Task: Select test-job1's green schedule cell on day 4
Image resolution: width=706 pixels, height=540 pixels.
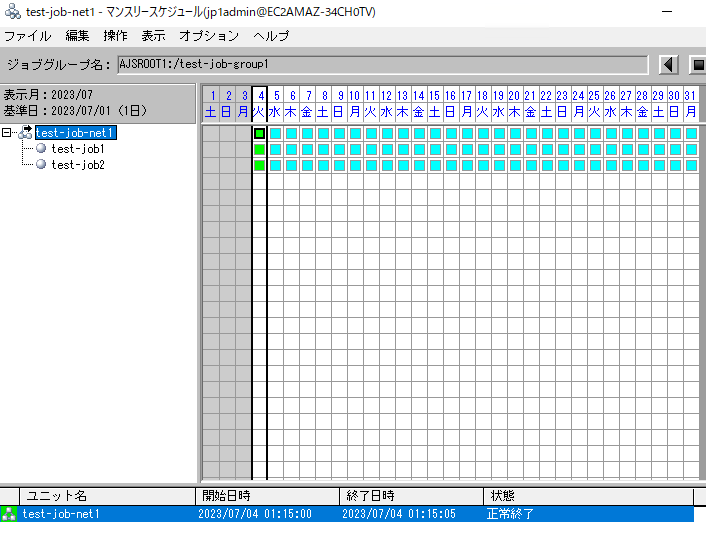Action: point(260,150)
